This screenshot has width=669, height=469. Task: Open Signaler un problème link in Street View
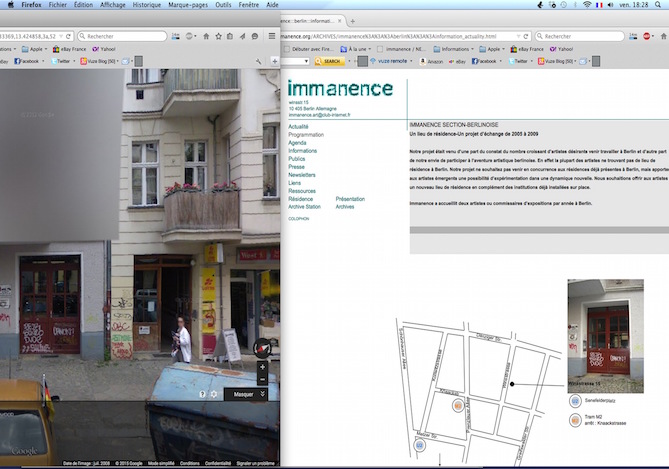256,463
